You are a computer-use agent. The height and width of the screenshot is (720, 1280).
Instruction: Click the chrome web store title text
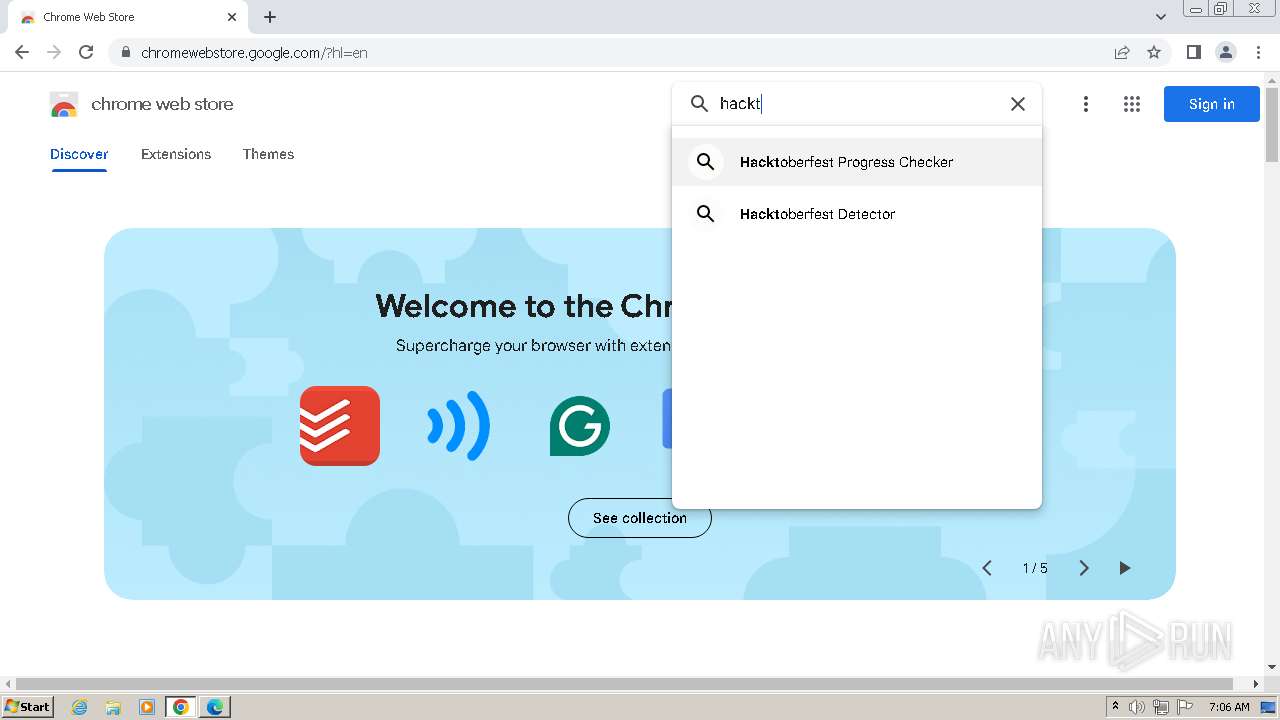pyautogui.click(x=162, y=104)
